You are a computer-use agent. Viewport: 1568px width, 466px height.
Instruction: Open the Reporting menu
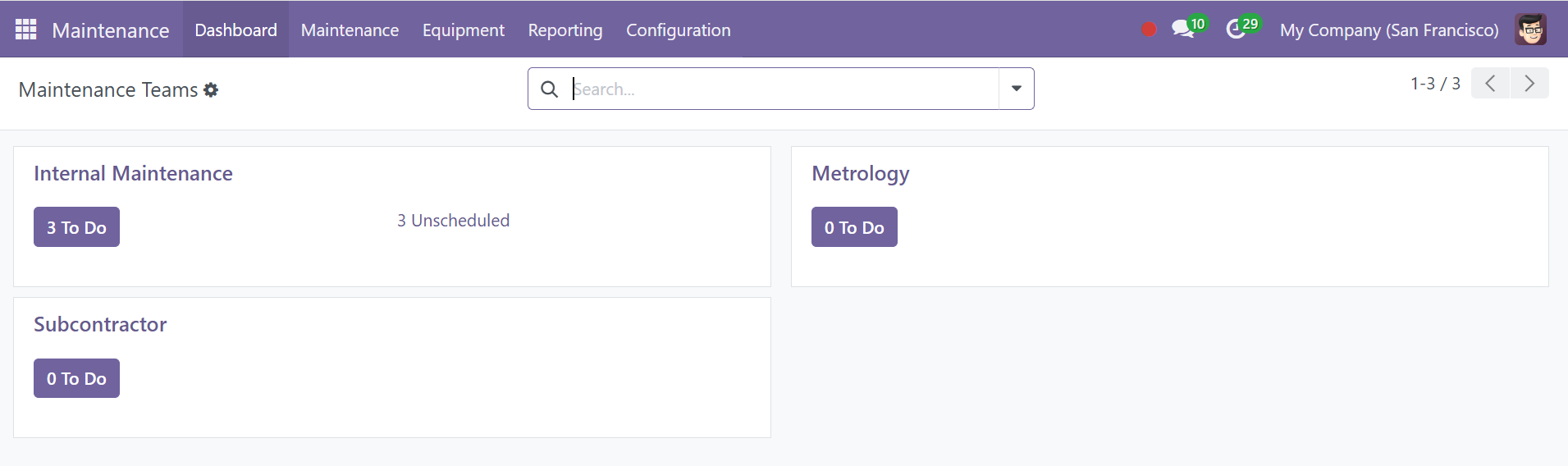coord(565,30)
